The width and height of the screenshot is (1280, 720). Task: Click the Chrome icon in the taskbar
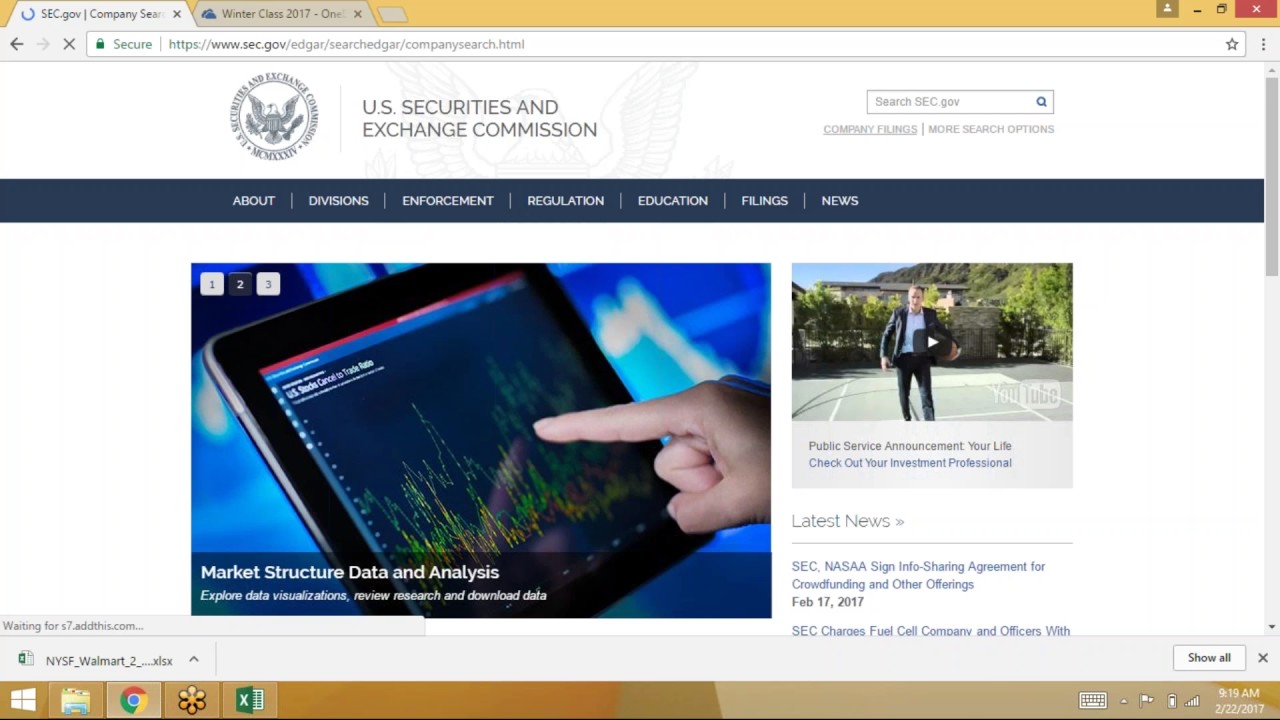(133, 700)
